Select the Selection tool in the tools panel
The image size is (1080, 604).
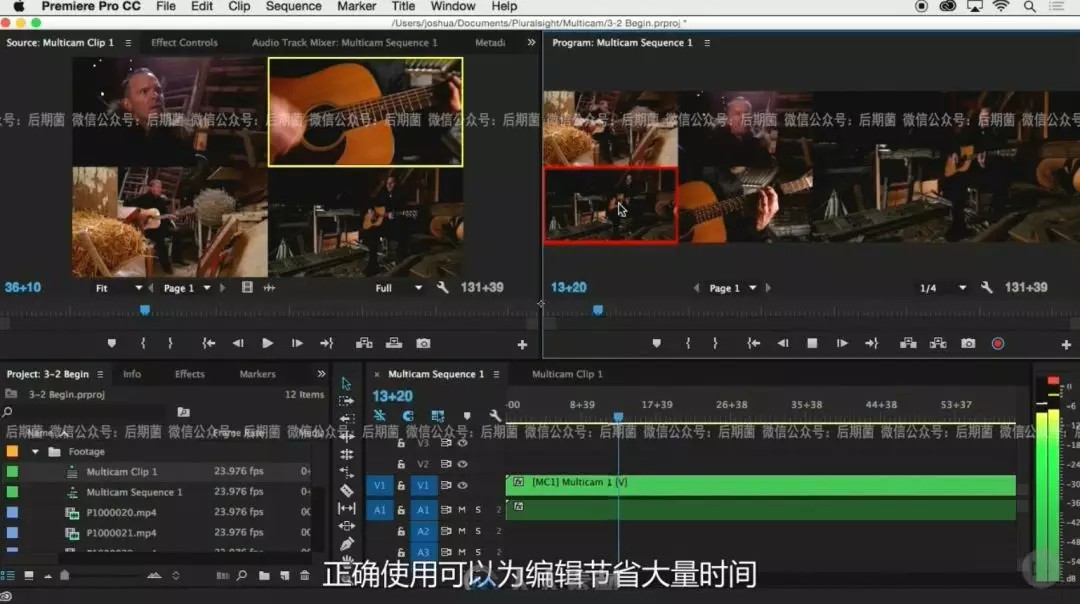pyautogui.click(x=346, y=384)
